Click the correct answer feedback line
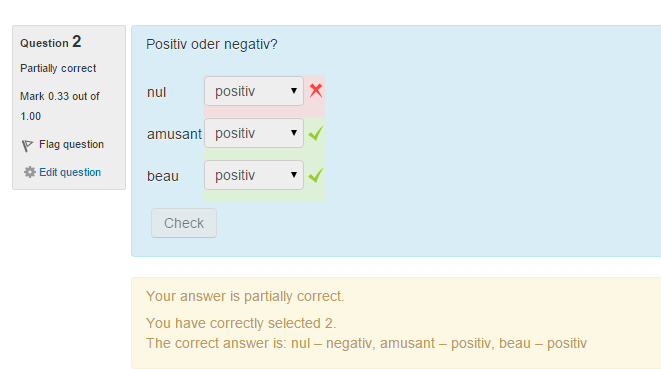Image resolution: width=661 pixels, height=369 pixels. [366, 343]
